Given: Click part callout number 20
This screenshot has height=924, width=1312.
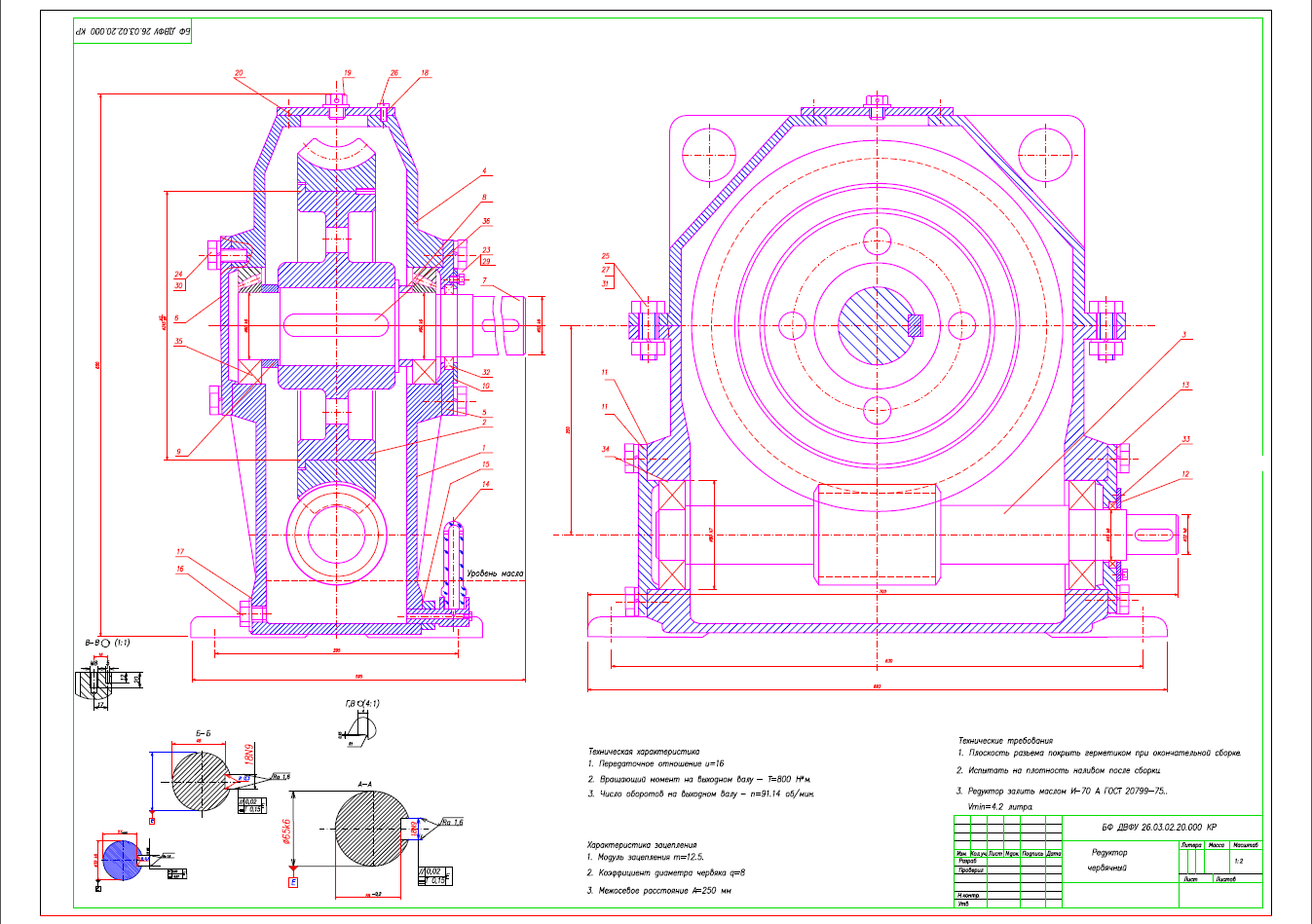Looking at the screenshot, I should (239, 73).
